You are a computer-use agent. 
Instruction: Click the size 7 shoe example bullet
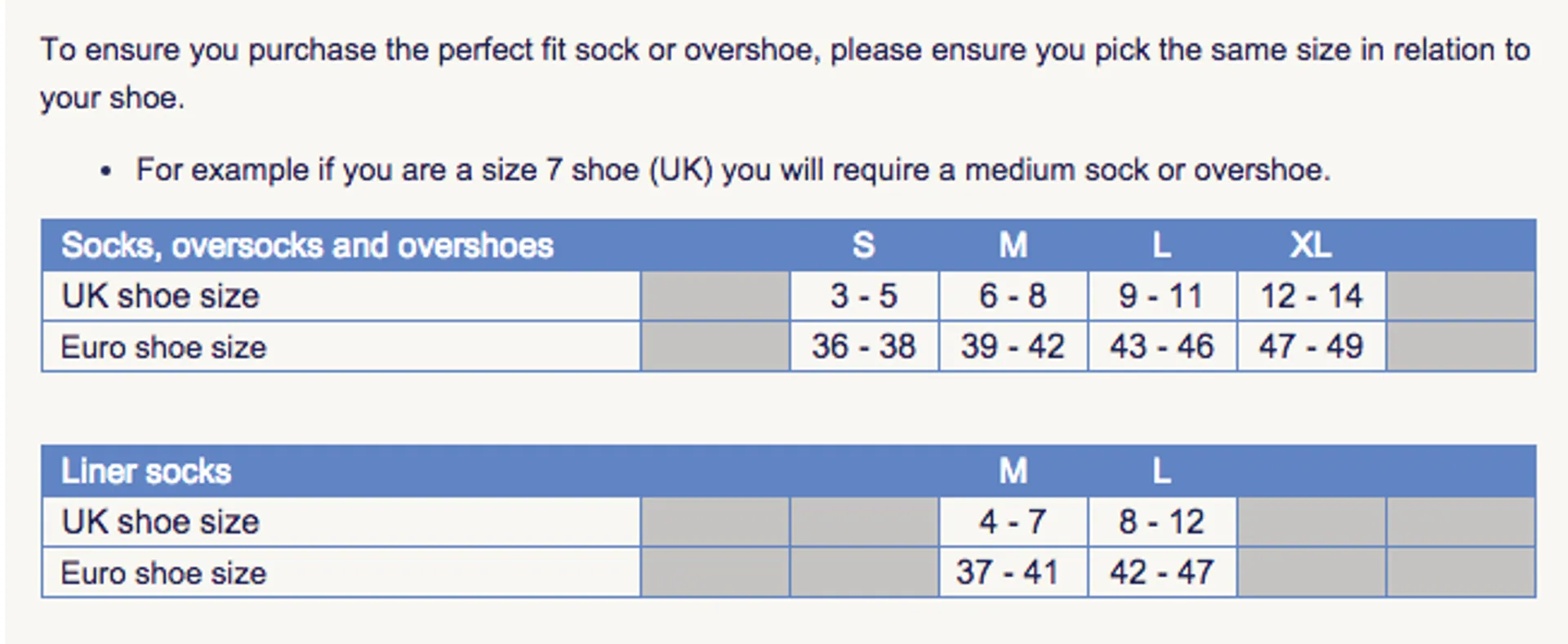point(733,170)
